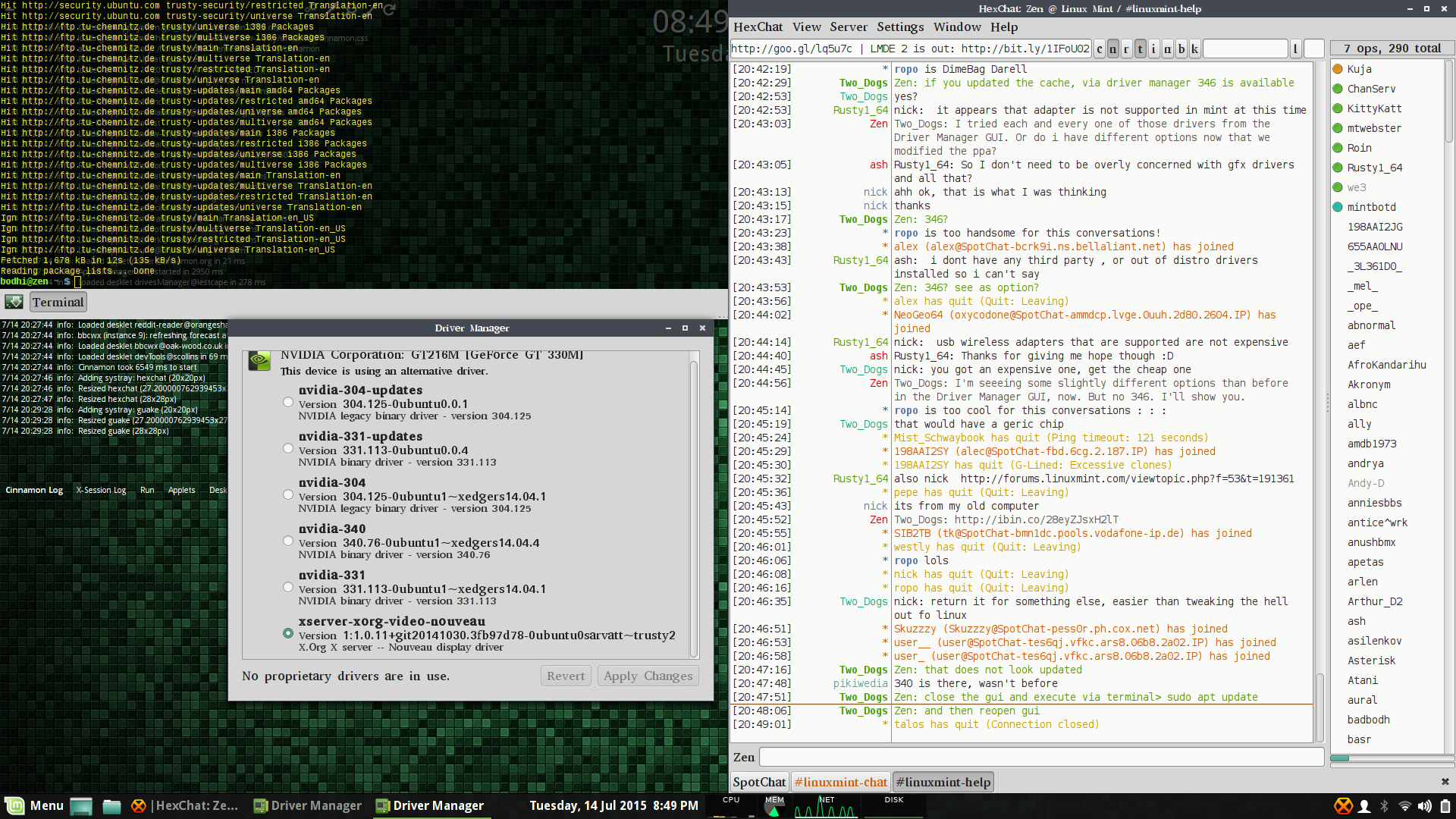Click the NVIDIA device icon in Driver Manager

pos(259,360)
